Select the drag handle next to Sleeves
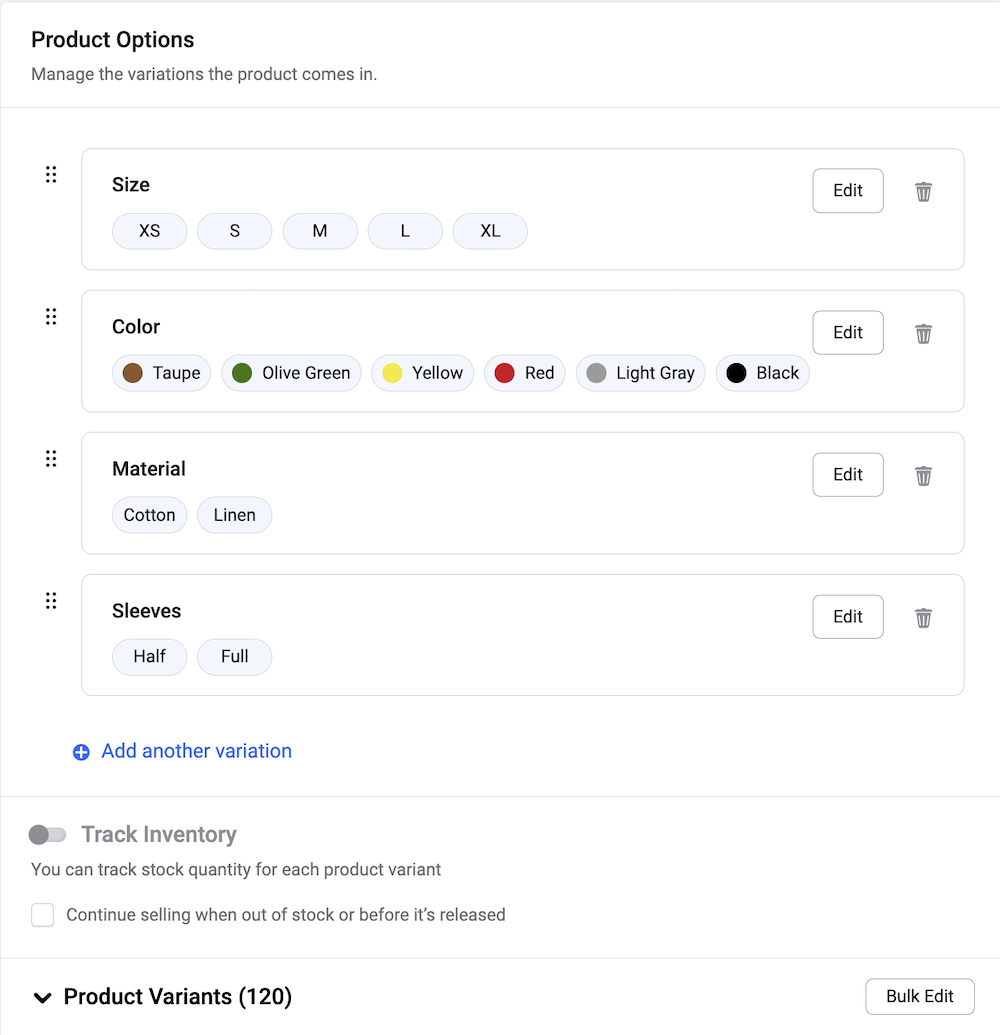This screenshot has height=1035, width=1000. [51, 601]
